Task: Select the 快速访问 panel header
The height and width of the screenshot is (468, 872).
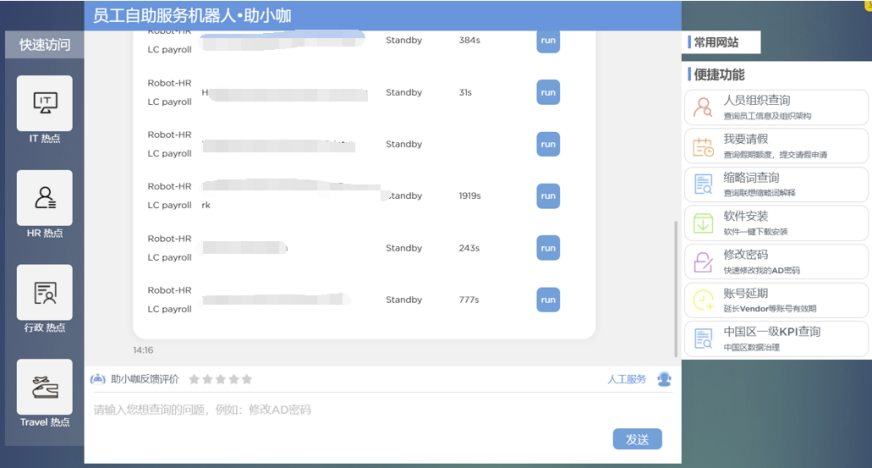Action: [44, 44]
